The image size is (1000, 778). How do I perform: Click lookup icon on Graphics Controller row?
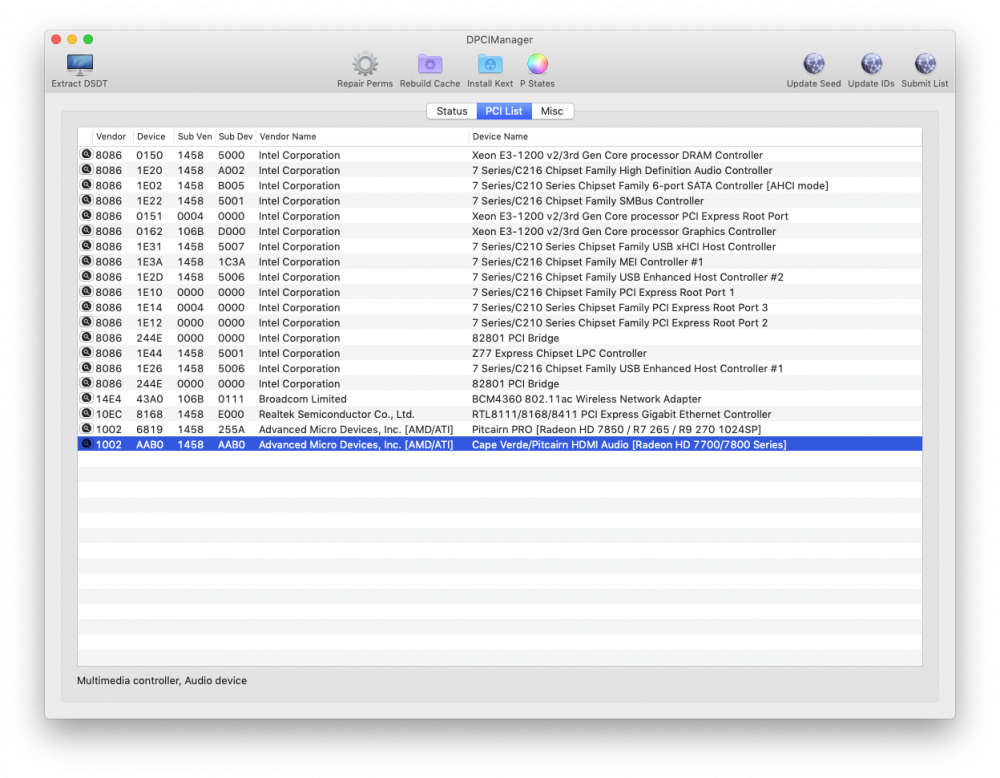(86, 230)
